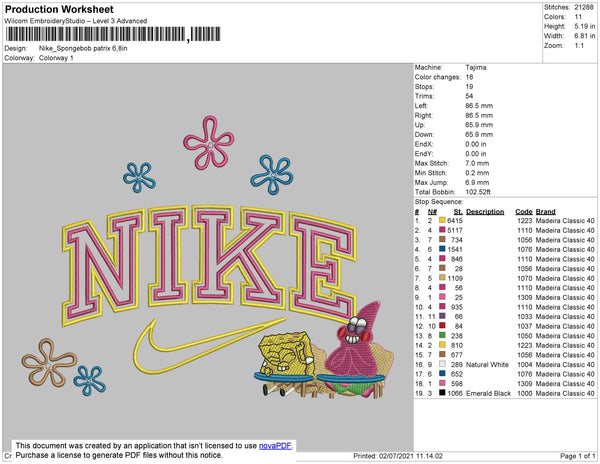Click the Colorway 1 value
600x464 pixels.
click(56, 58)
